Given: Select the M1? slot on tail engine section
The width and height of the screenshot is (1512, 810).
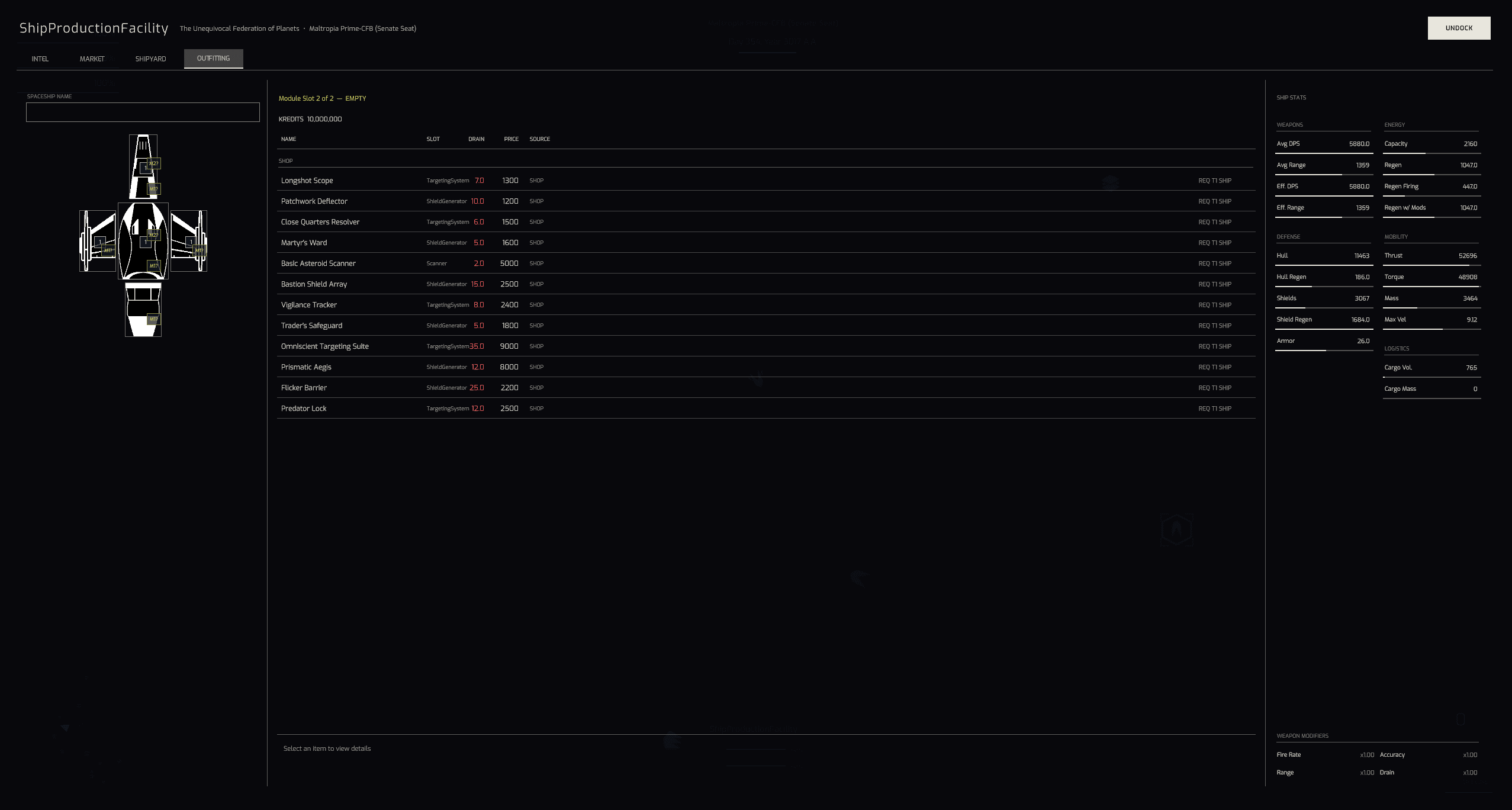Looking at the screenshot, I should pyautogui.click(x=154, y=319).
